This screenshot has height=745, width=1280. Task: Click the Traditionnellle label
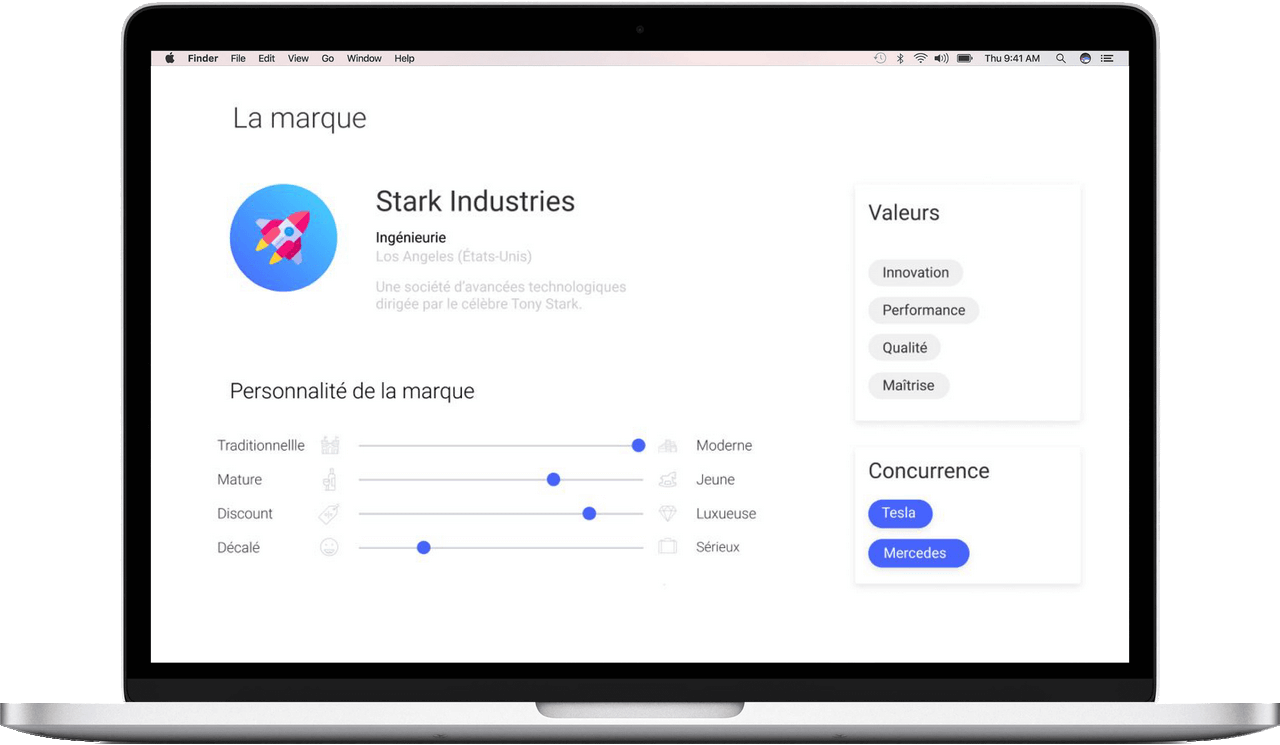261,445
